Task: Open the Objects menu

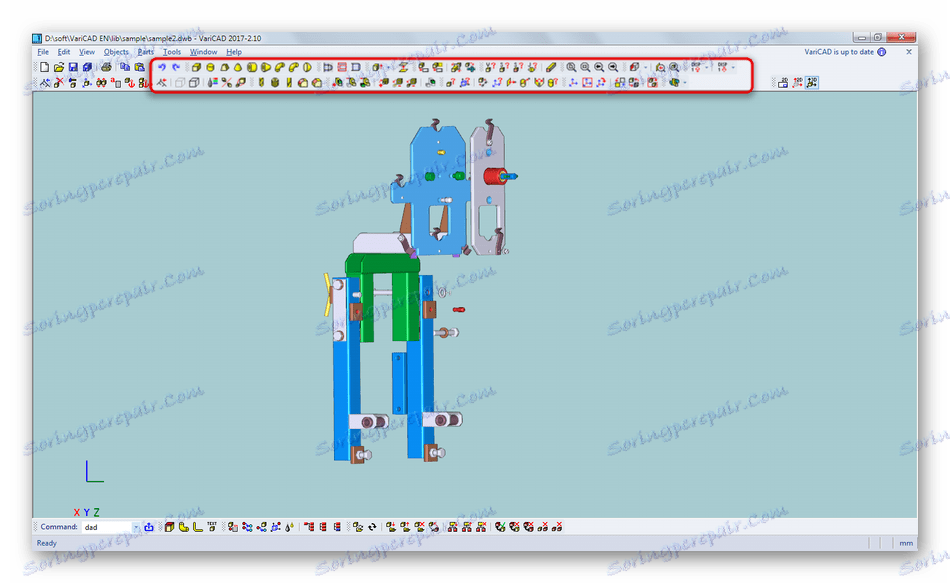Action: point(116,52)
